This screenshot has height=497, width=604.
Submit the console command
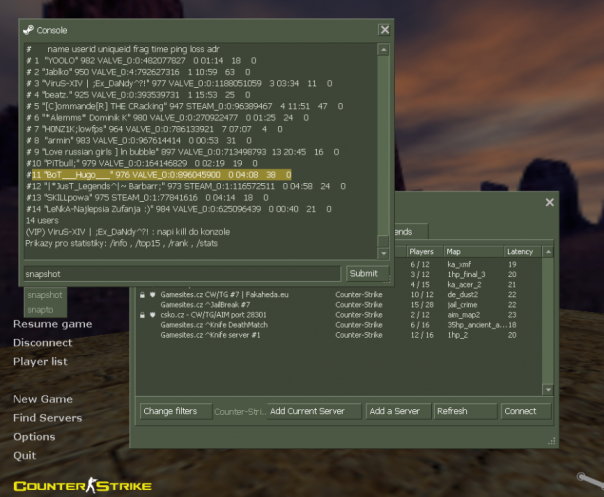[367, 274]
